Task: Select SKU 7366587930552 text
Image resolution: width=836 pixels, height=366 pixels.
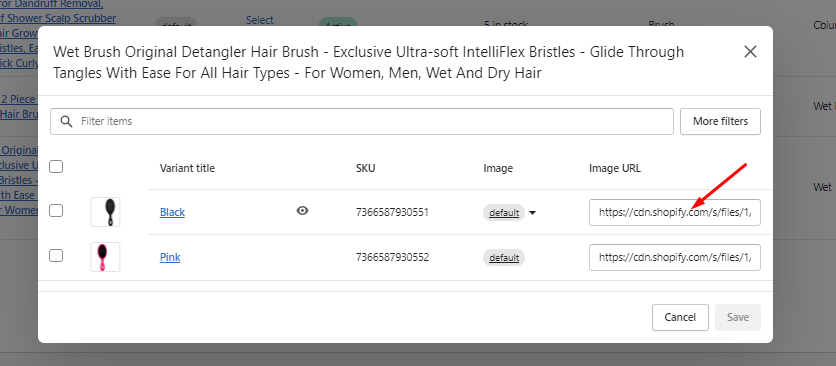Action: coord(392,257)
